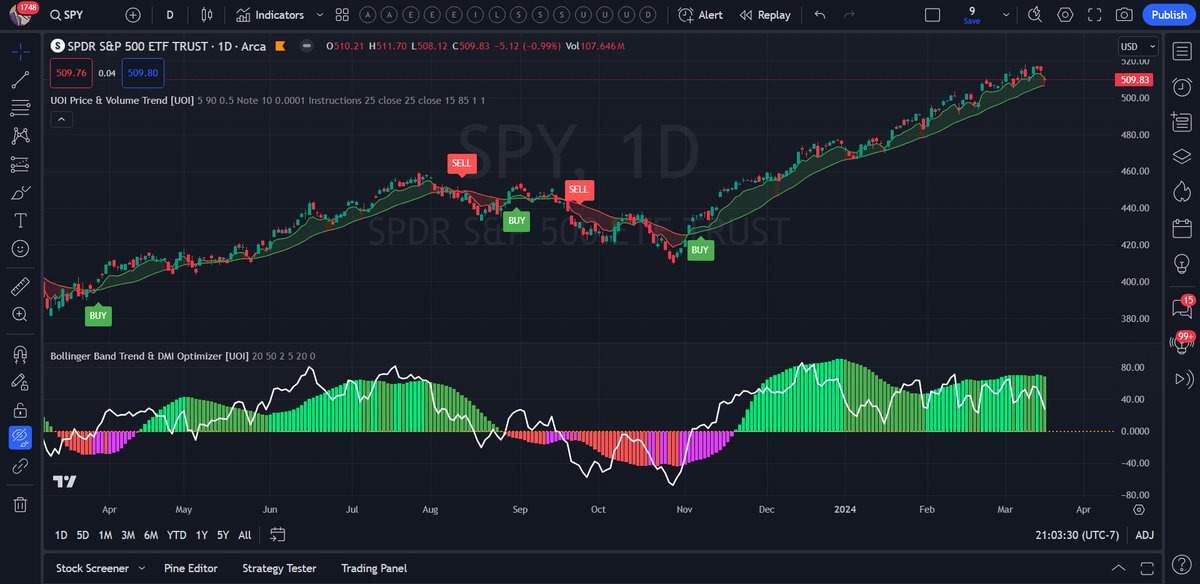Toggle magnet mode for drawings
This screenshot has width=1200, height=584.
tap(20, 354)
